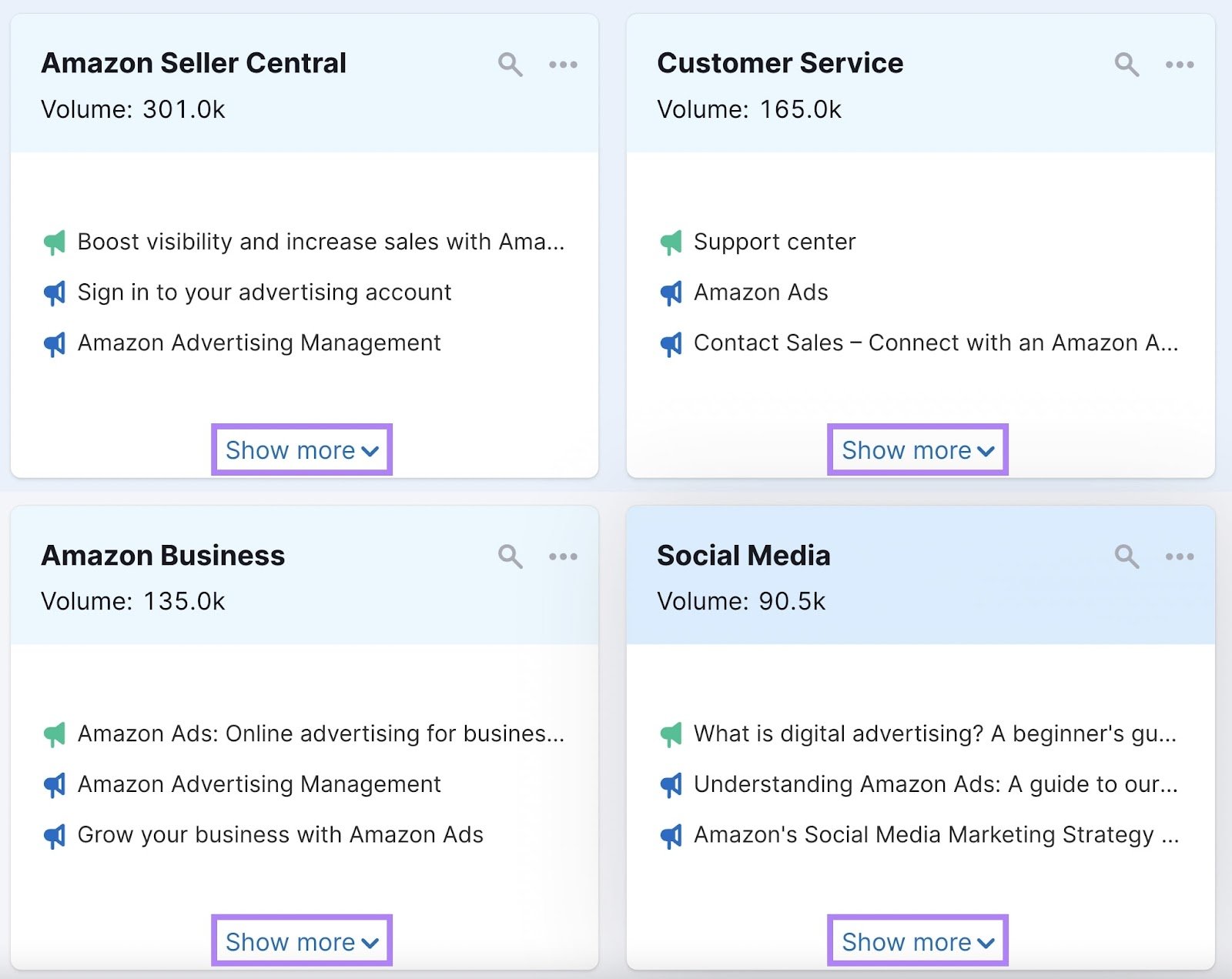
Task: Click search icon on Amazon Business card
Action: coord(510,556)
